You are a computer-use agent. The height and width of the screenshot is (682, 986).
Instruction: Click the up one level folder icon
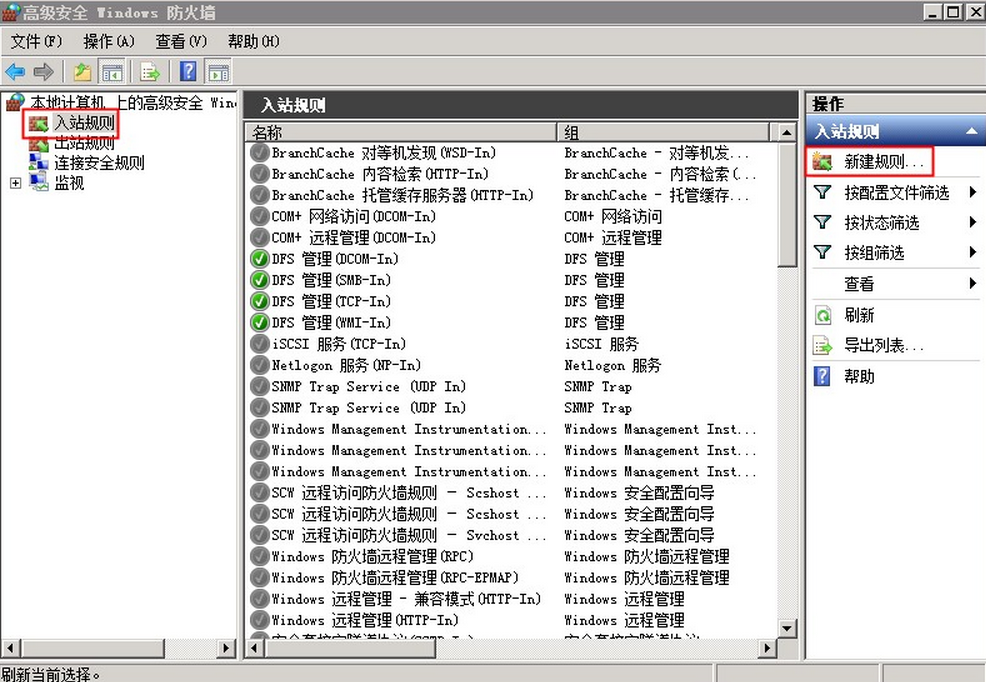[82, 72]
